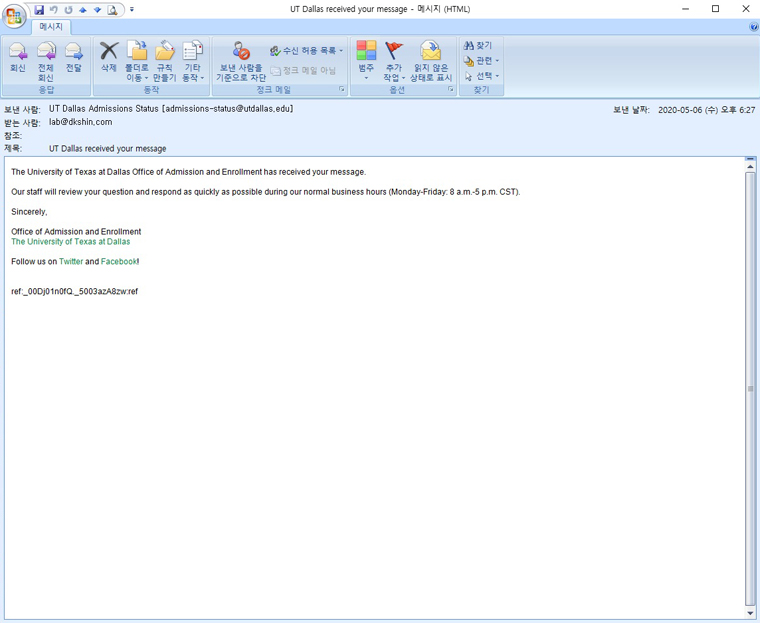Viewport: 760px width, 623px height.
Task: Click the reference line 'ref:_00Dj01n0fQ._5003azA8zw:ref'
Action: point(75,291)
